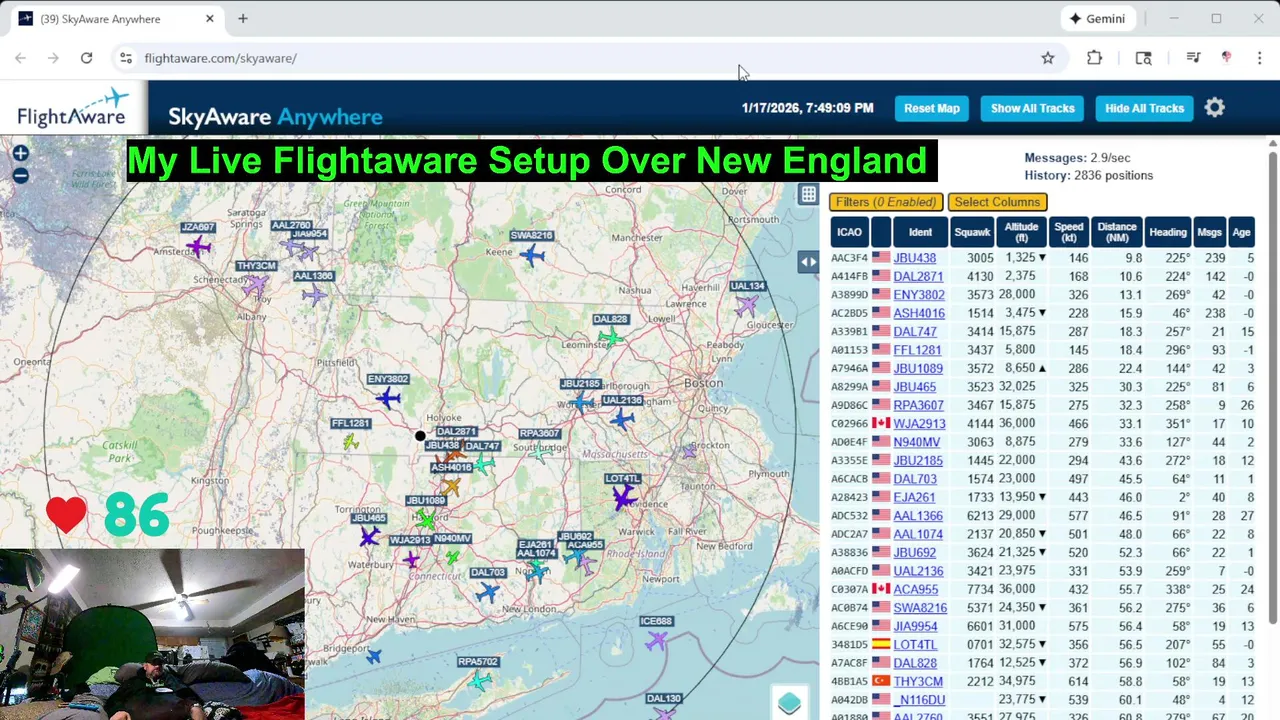The height and width of the screenshot is (720, 1280).
Task: Select the UAL2136 plane icon on map
Action: [x=622, y=419]
